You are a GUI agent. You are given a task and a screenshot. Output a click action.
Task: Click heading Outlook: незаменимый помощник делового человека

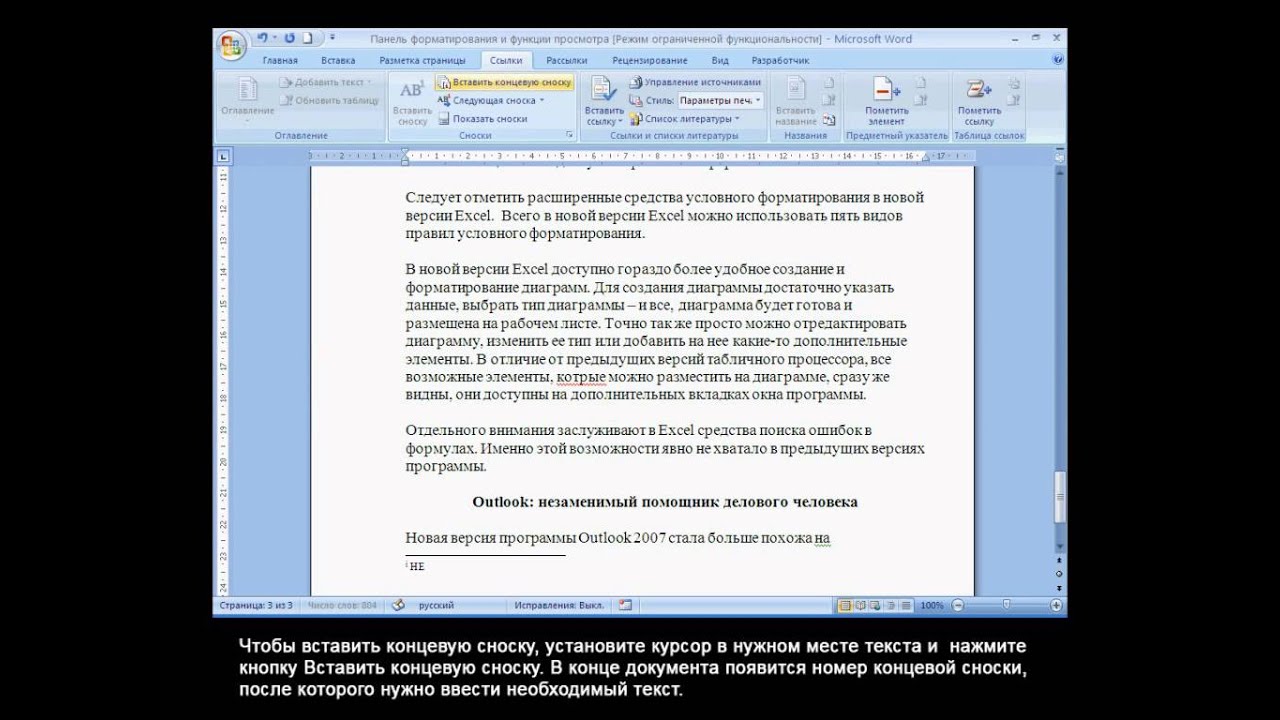coord(665,501)
